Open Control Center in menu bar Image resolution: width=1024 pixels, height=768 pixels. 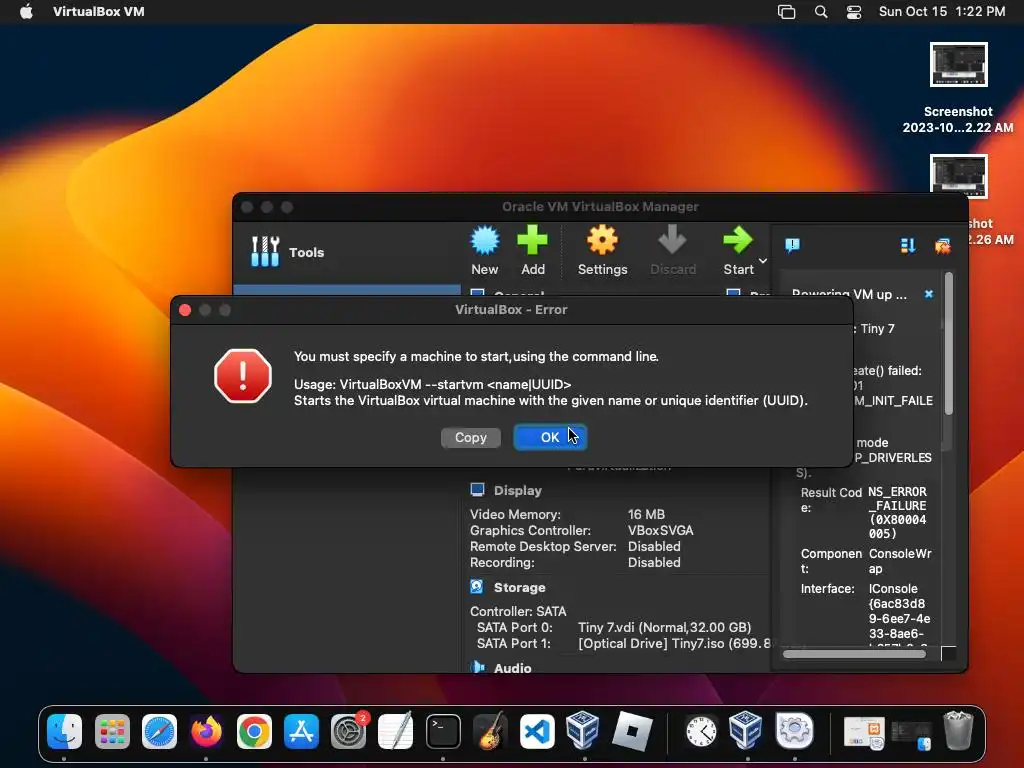pos(854,12)
